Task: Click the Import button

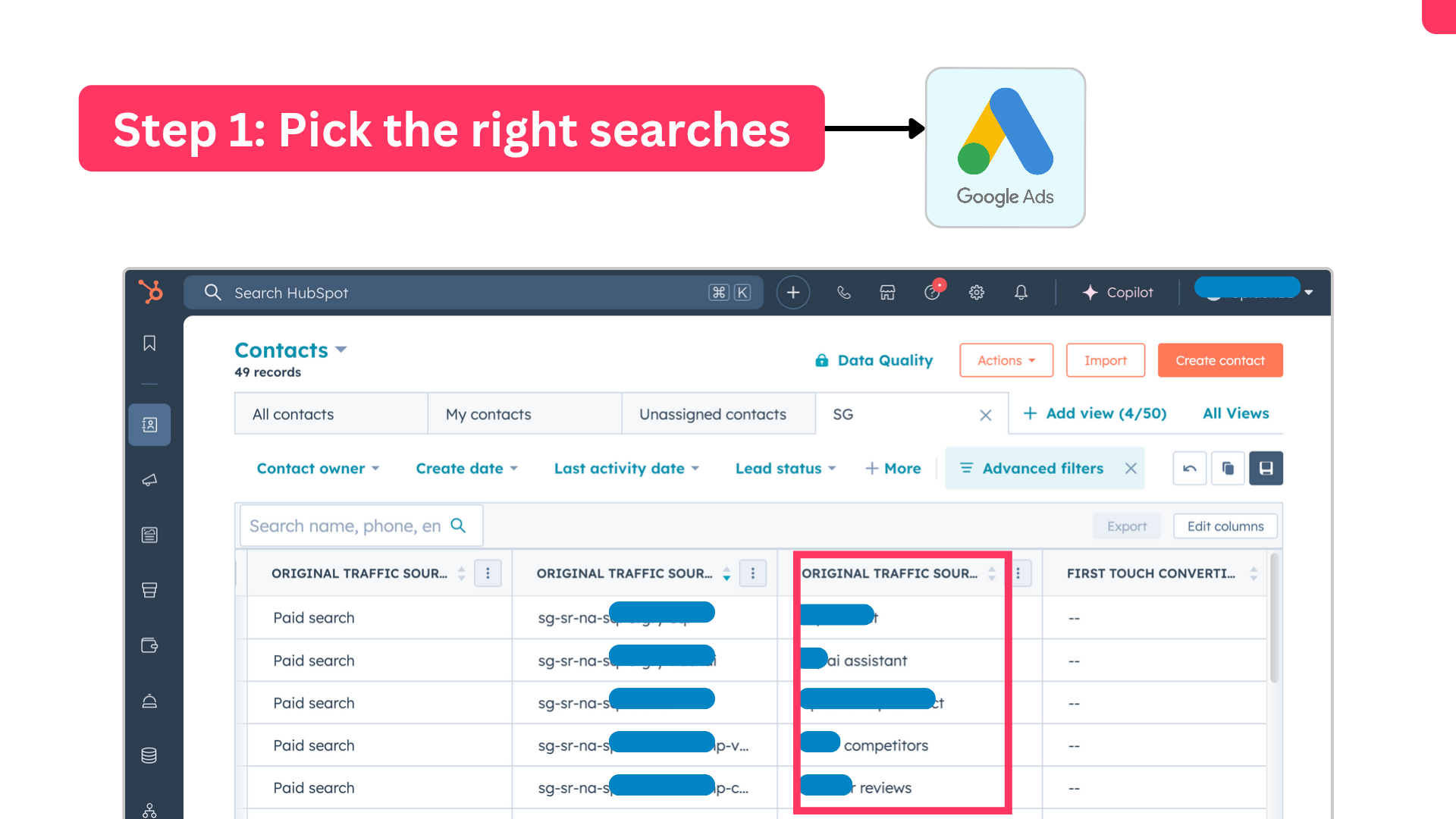Action: (x=1105, y=360)
